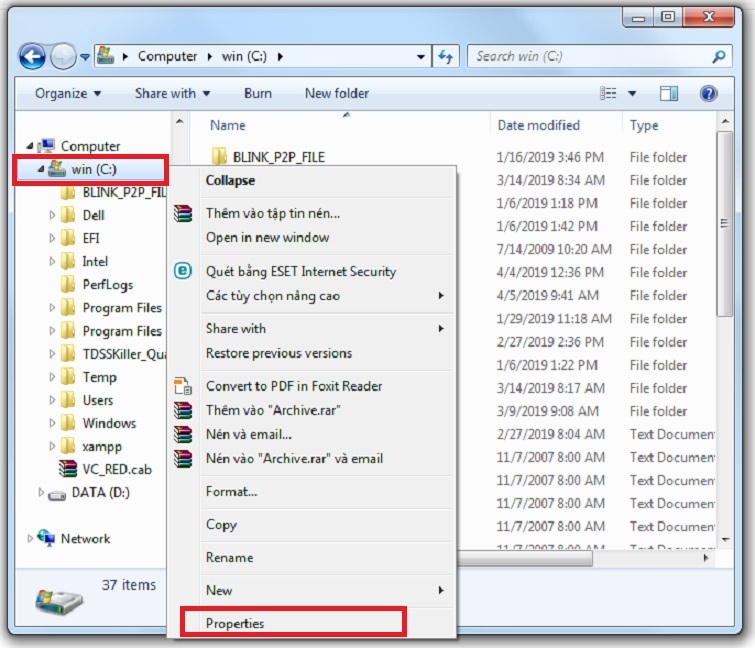Select the Users folder in tree
The width and height of the screenshot is (755, 648).
pos(98,400)
